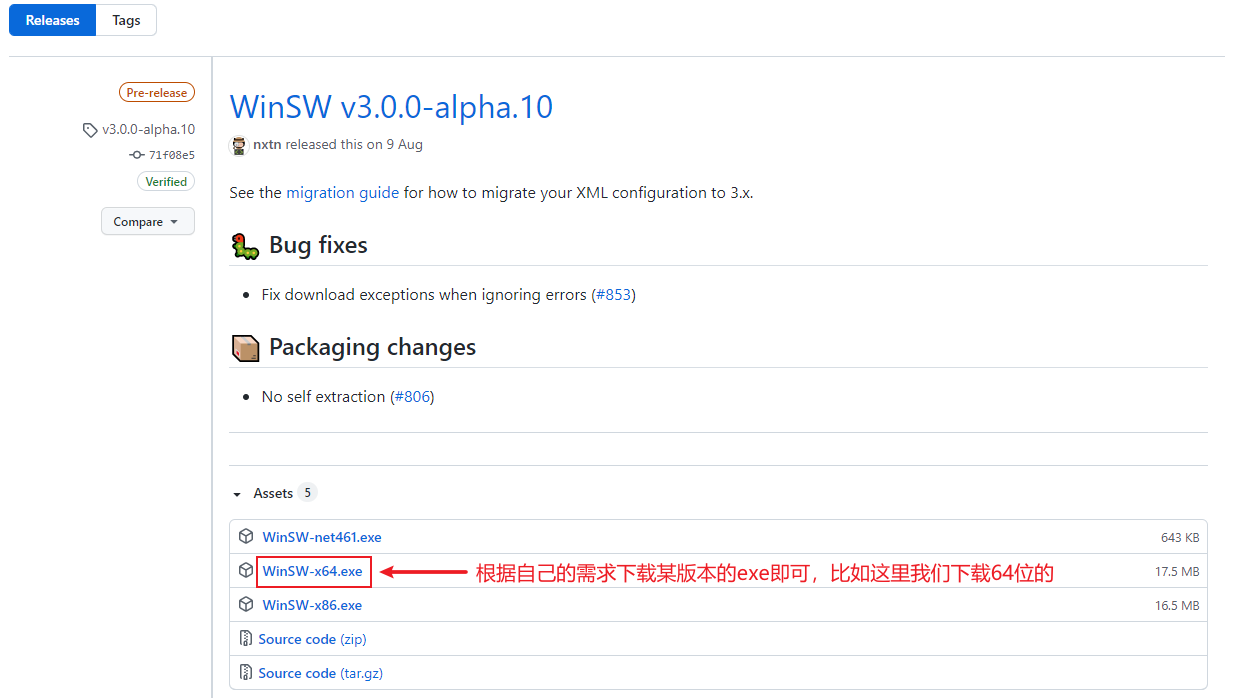
Task: Open the Compare dropdown
Action: [x=147, y=221]
